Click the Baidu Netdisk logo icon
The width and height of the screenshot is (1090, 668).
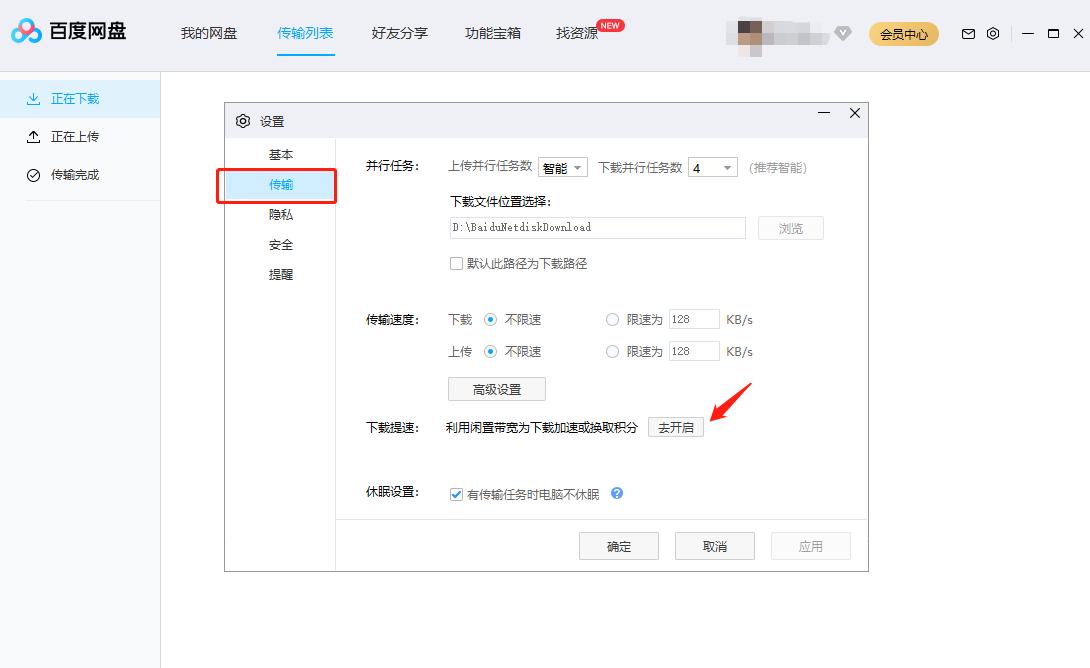coord(26,31)
